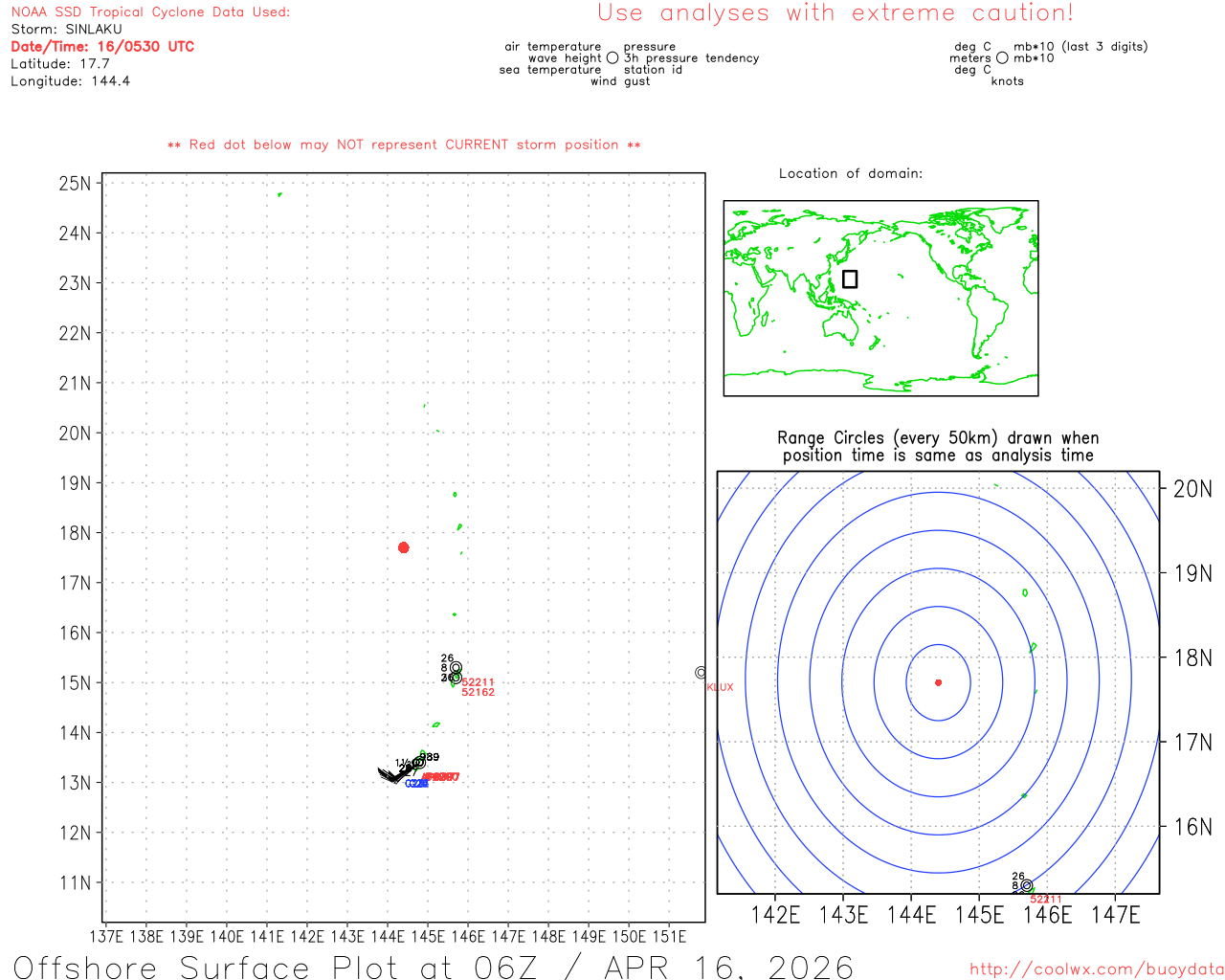Screen dimensions: 1225x980
Task: Click the 19N label beside the range circles plot
Action: point(1192,573)
